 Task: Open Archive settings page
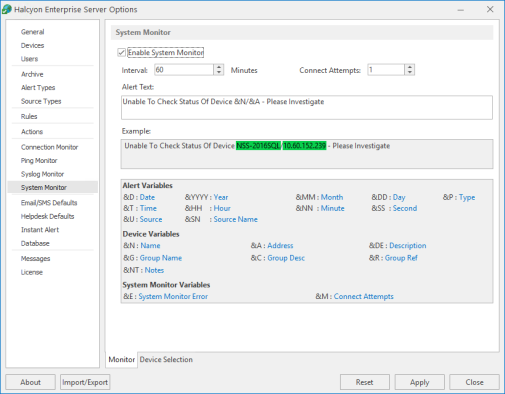coord(32,74)
